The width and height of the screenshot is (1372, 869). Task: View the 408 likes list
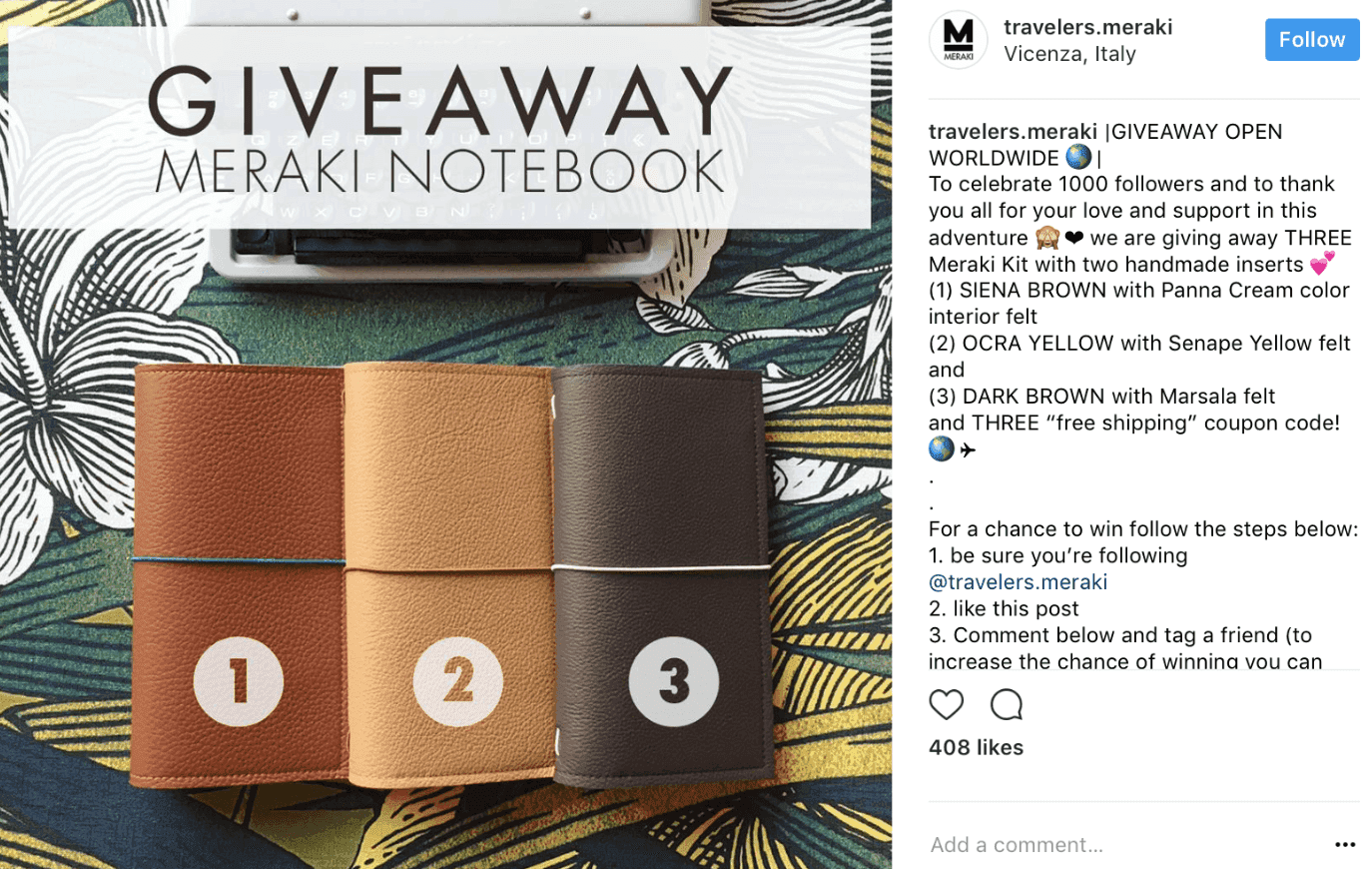976,747
